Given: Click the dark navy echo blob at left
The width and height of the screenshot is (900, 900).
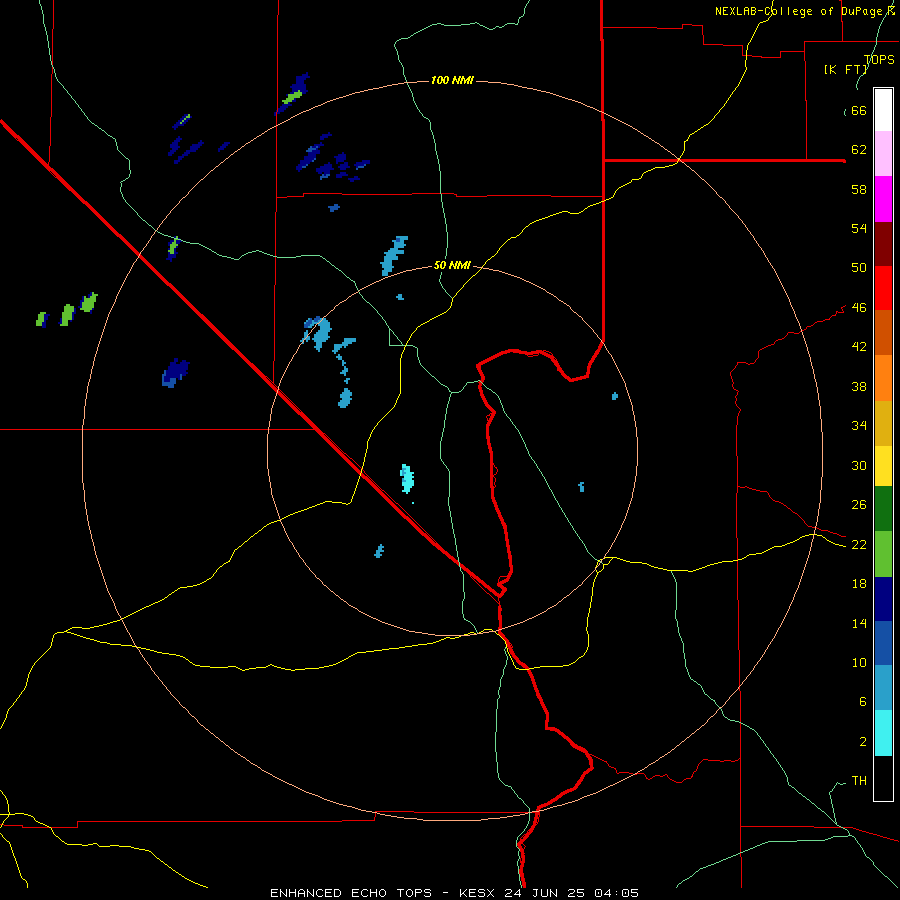Looking at the screenshot, I should [x=175, y=373].
